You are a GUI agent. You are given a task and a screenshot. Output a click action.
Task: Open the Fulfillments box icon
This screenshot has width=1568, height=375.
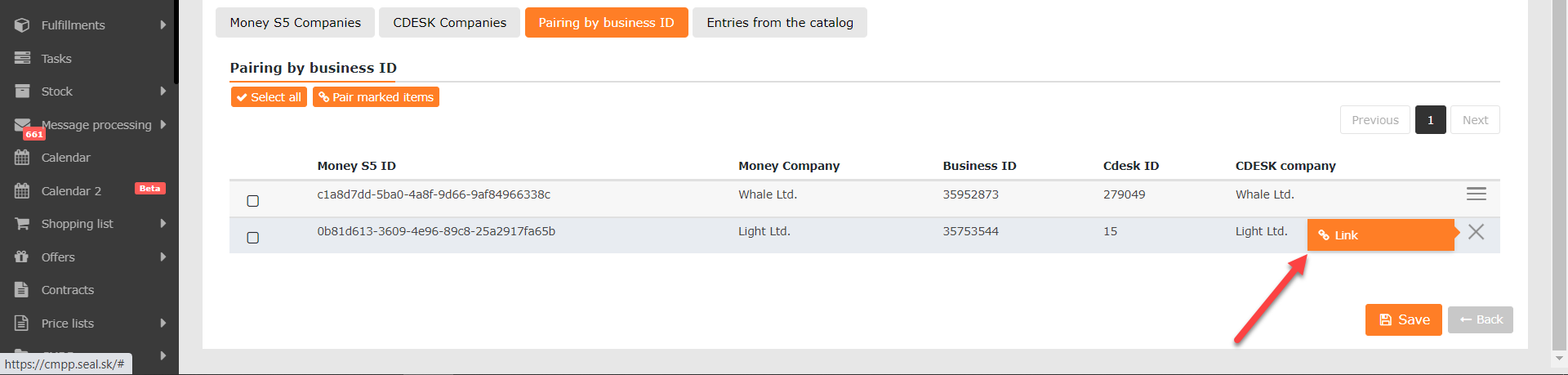[22, 25]
